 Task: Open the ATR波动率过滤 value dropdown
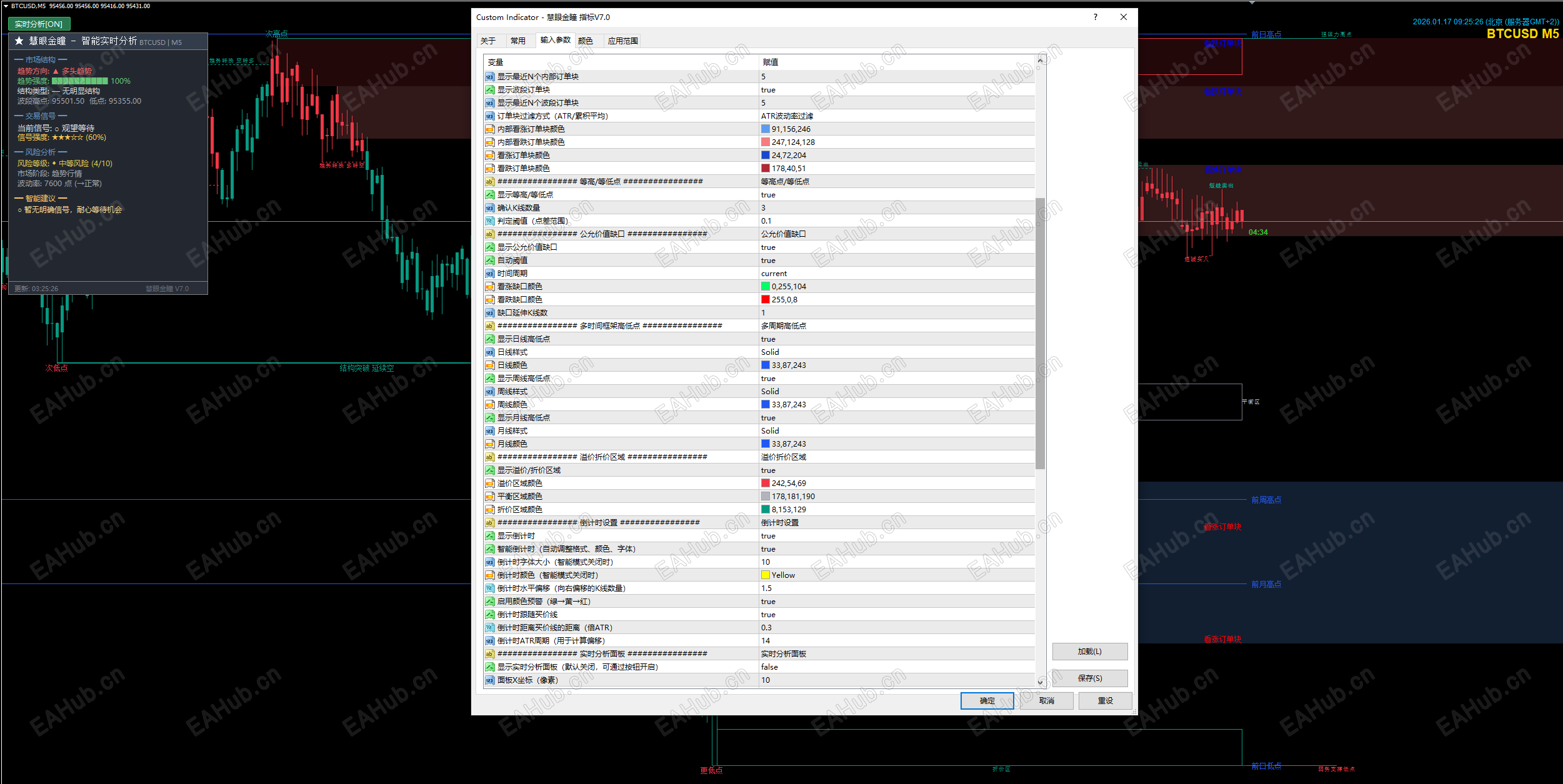(x=787, y=116)
